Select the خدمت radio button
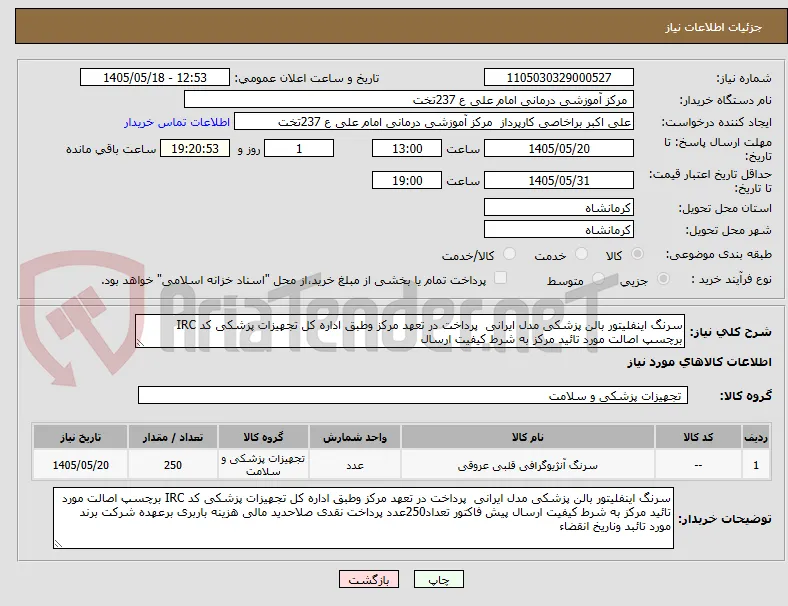Screen dimensions: 788x606 tap(581, 254)
